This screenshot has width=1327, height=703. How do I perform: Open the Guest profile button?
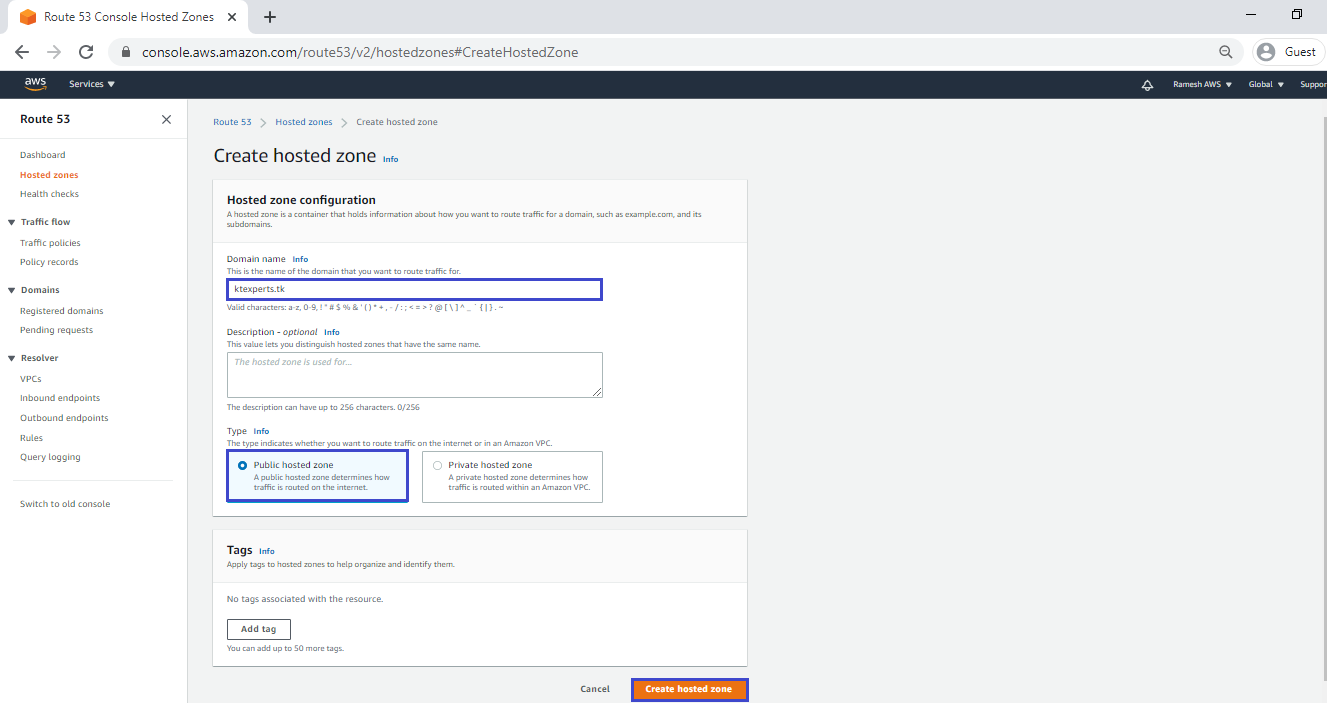click(x=1289, y=52)
